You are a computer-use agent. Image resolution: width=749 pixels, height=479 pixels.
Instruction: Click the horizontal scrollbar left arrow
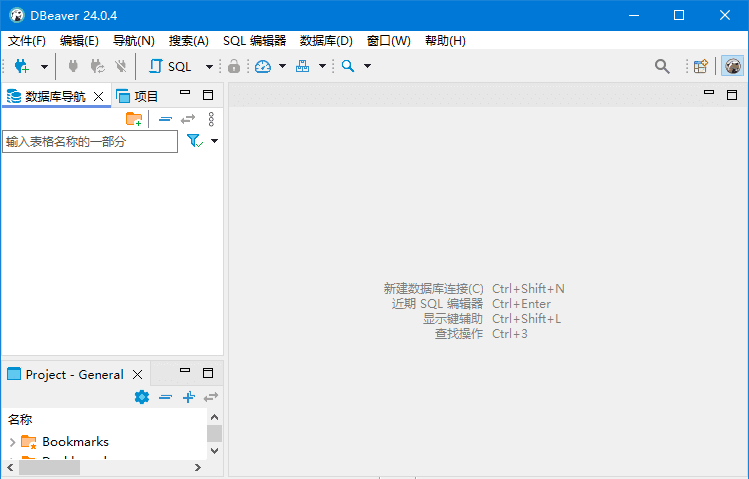click(10, 467)
